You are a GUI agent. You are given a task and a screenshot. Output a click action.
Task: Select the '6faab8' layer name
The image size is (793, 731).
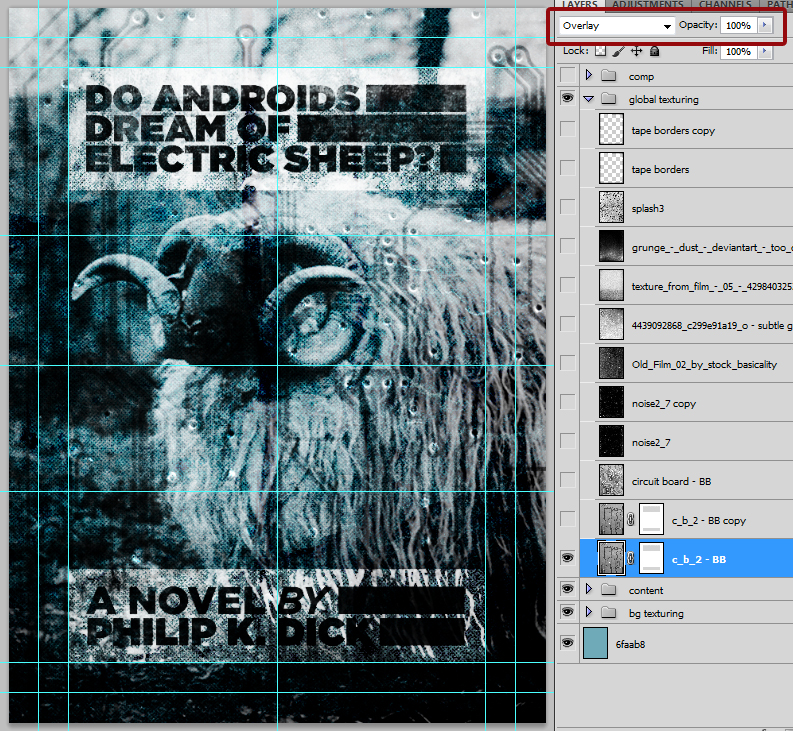[x=630, y=644]
